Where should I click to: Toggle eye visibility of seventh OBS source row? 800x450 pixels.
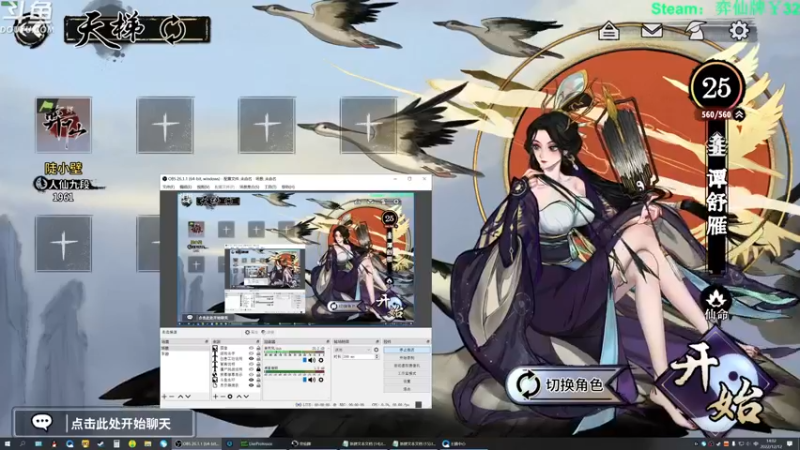[251, 380]
